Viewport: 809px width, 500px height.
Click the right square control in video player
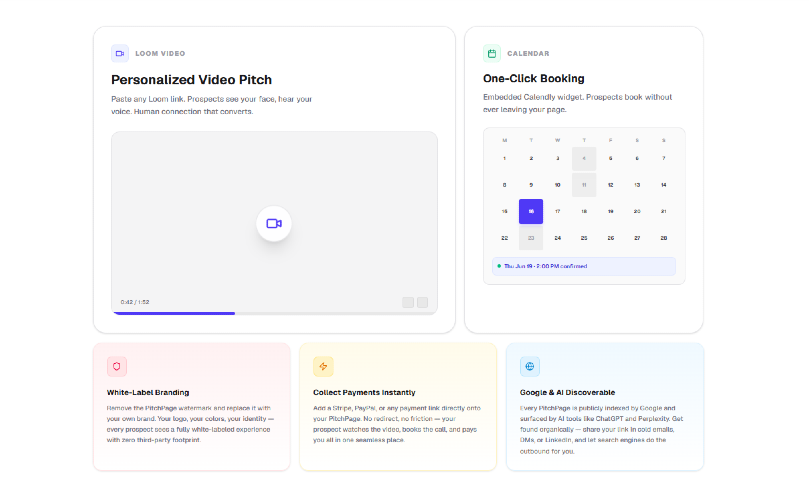[423, 302]
